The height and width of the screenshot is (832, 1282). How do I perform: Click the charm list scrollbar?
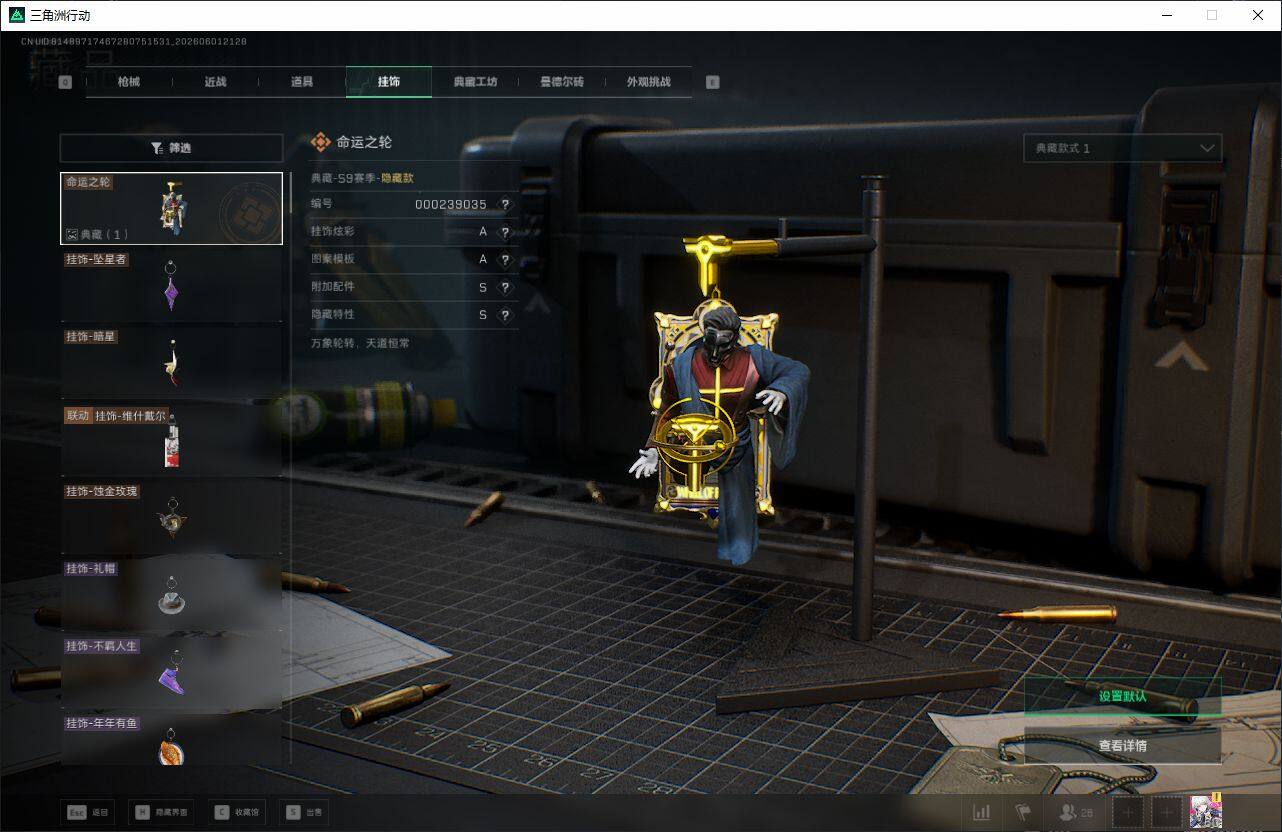[291, 468]
